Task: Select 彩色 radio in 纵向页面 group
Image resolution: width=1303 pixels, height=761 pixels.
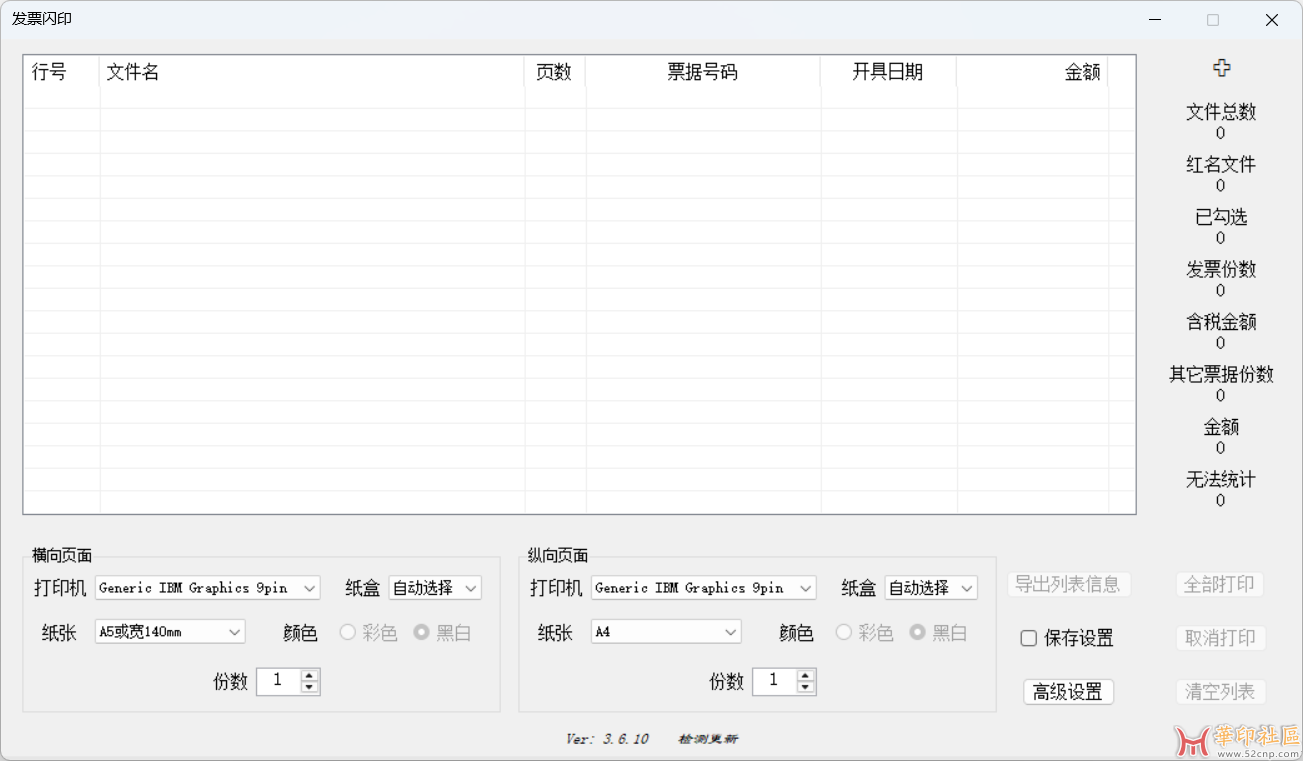Action: point(844,633)
